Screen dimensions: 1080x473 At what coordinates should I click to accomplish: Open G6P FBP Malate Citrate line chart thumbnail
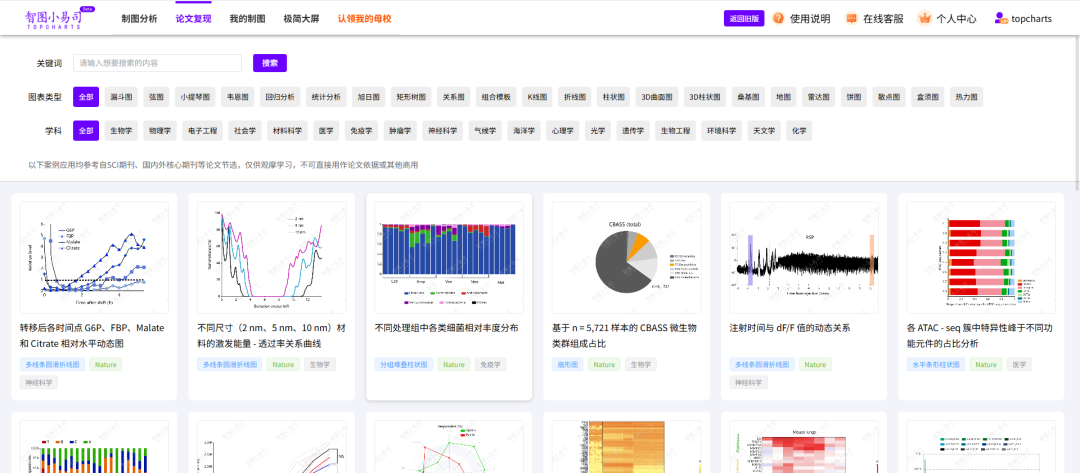pos(94,257)
